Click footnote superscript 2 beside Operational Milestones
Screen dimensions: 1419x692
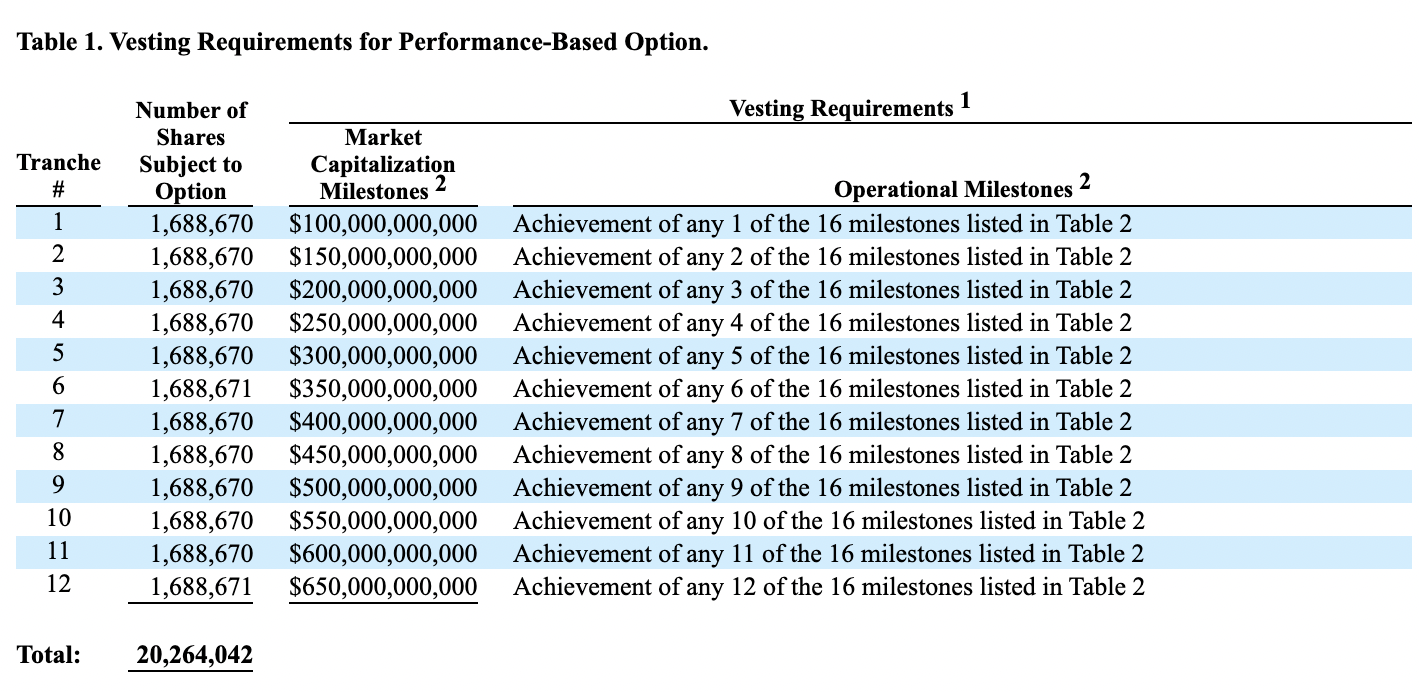click(1085, 183)
